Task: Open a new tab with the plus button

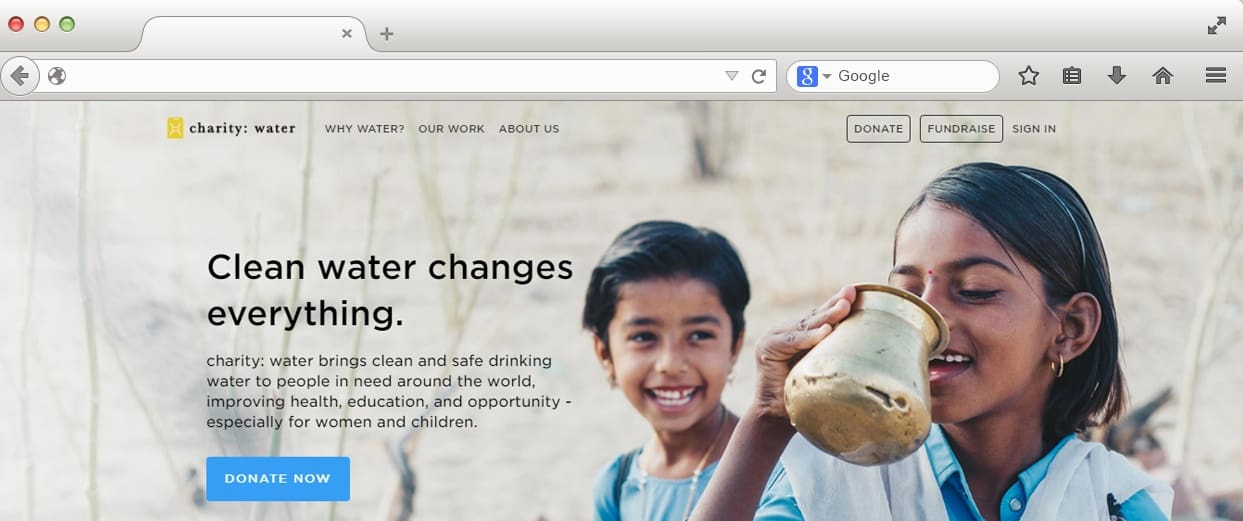Action: (x=387, y=34)
